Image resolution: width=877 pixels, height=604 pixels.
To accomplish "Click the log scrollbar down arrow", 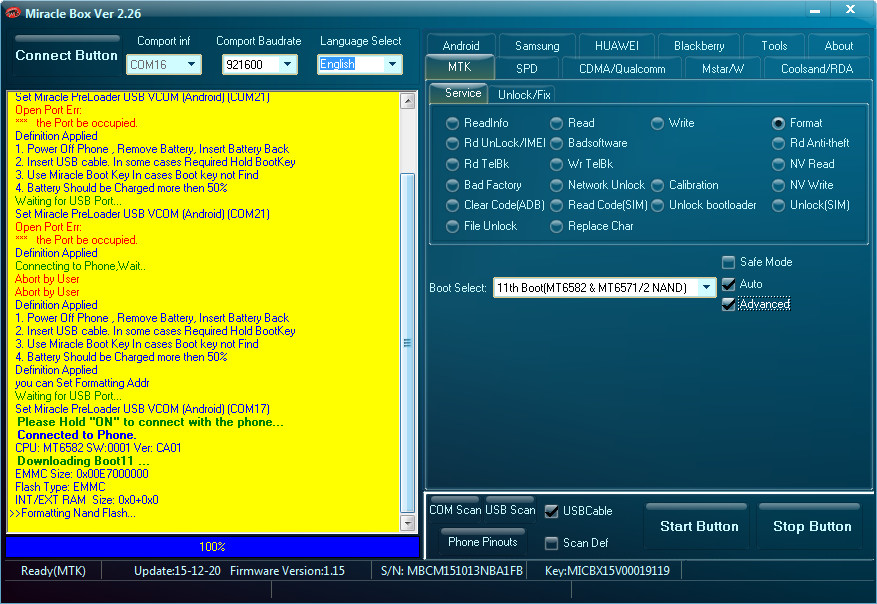I will click(408, 523).
